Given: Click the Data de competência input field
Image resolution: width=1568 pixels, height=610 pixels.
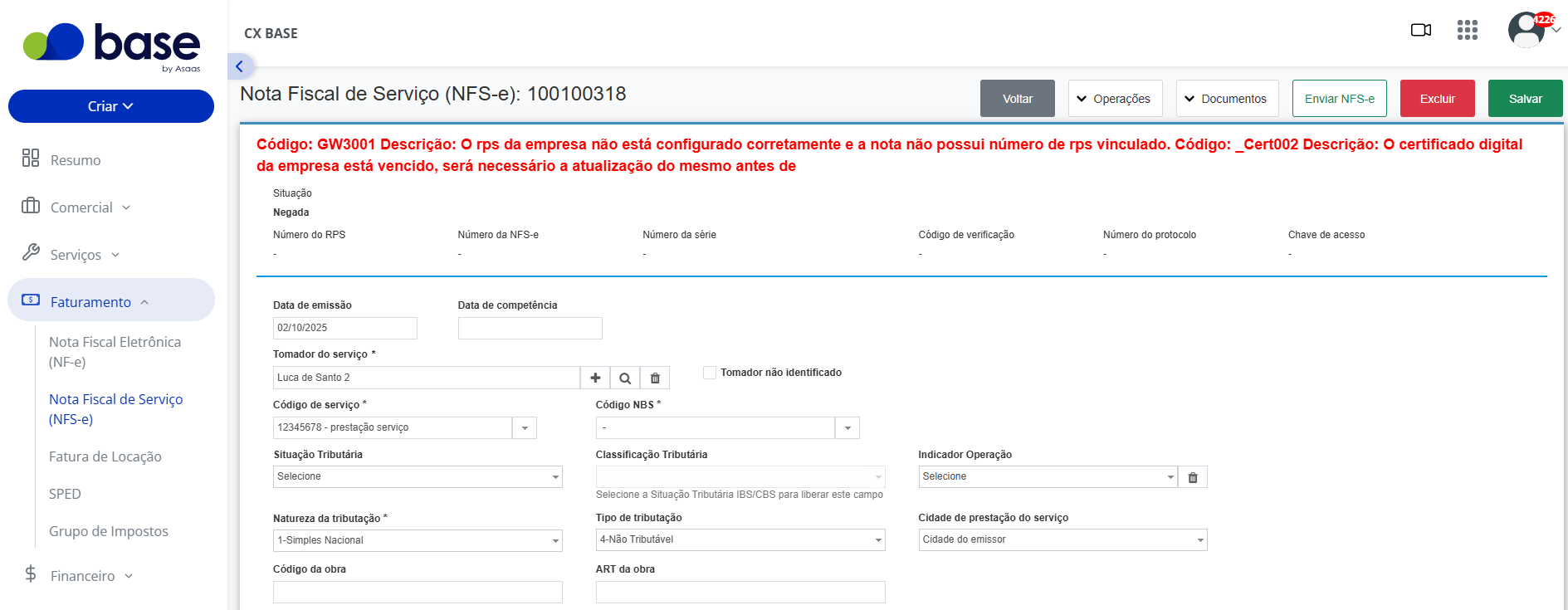Looking at the screenshot, I should [530, 328].
